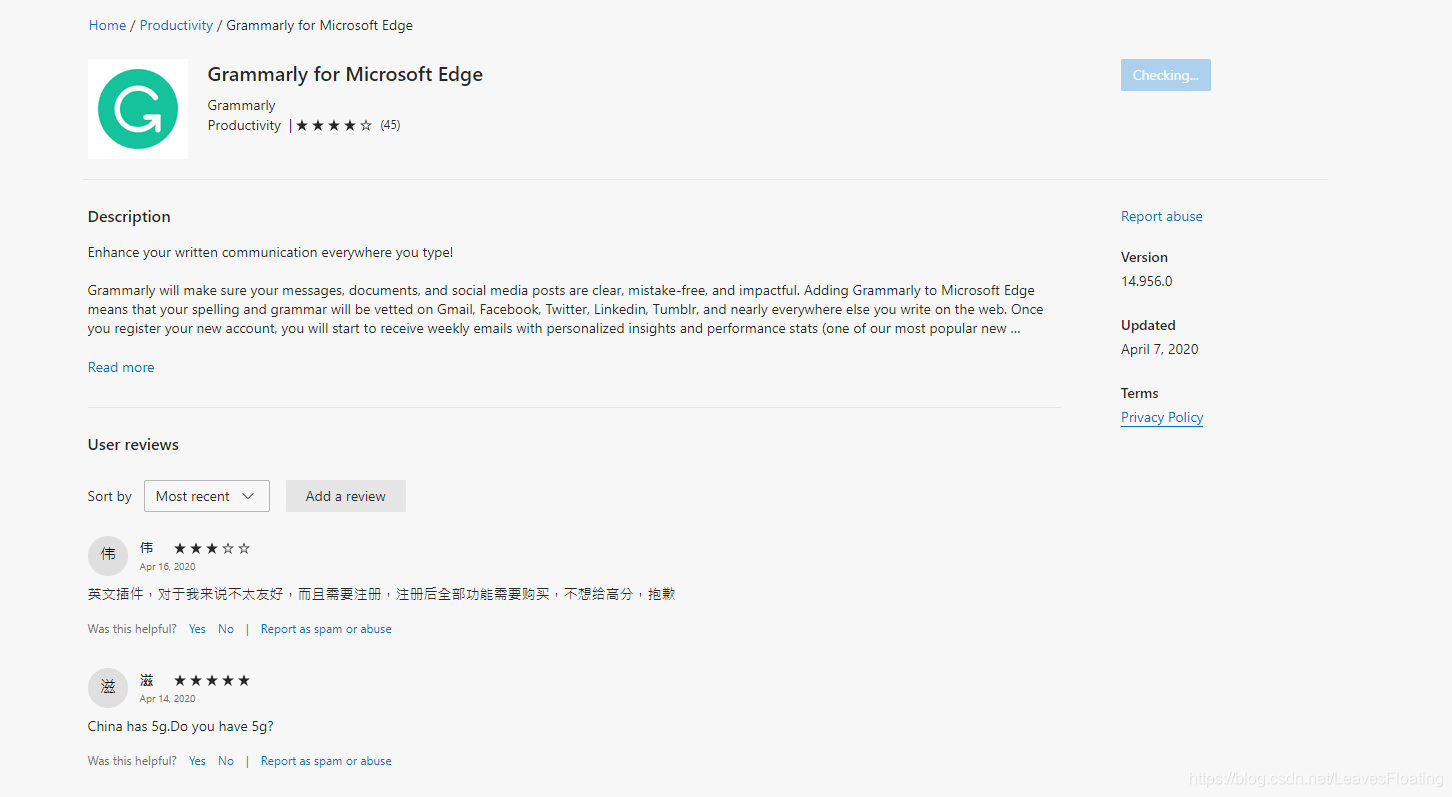Click the updated date April 7, 2020
The image size is (1452, 797).
click(1159, 349)
